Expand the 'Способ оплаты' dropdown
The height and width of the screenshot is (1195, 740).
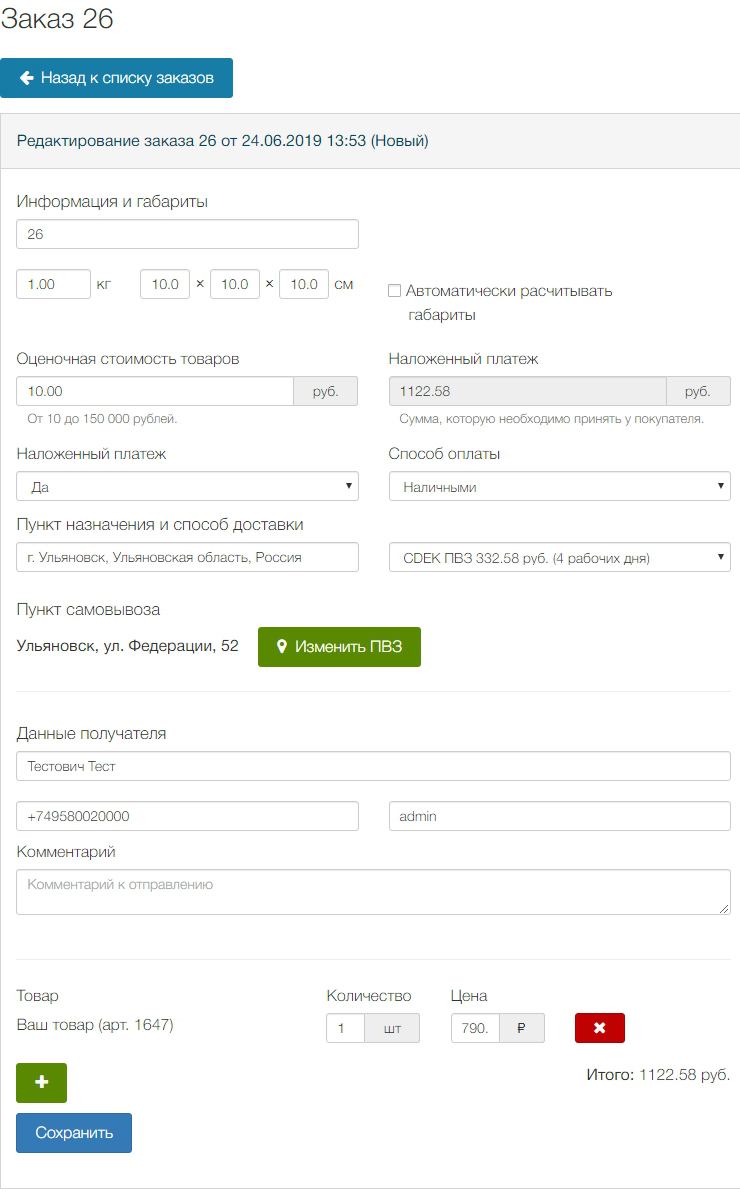pos(559,487)
